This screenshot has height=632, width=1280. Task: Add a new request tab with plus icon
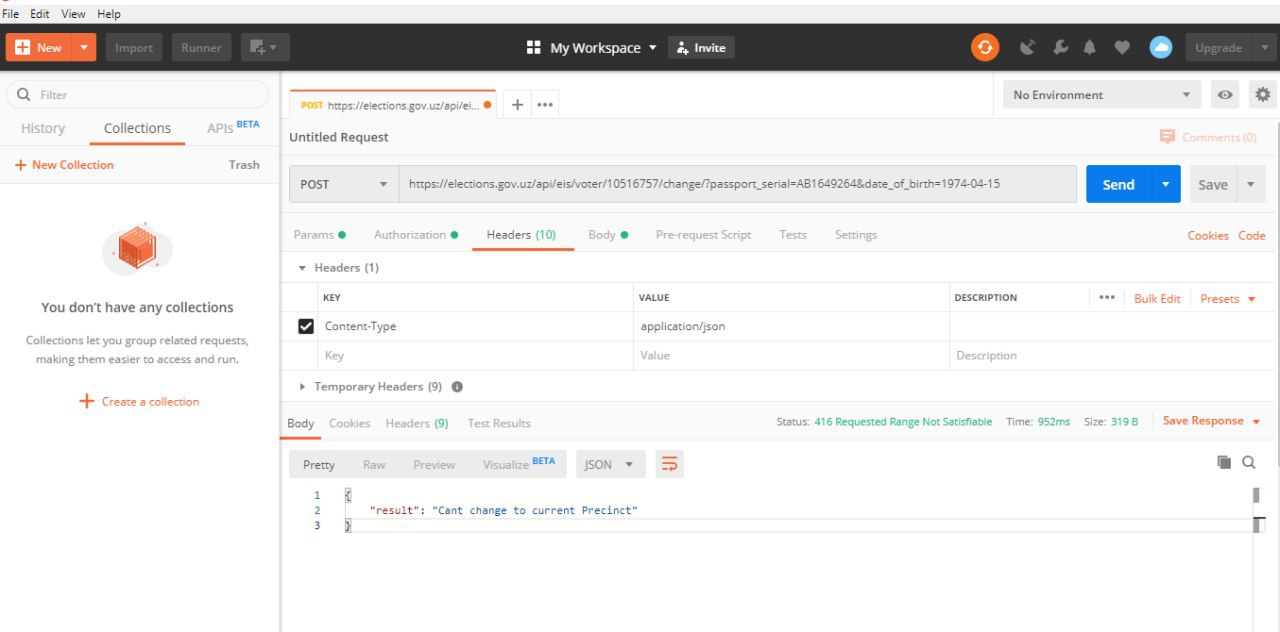pyautogui.click(x=517, y=104)
